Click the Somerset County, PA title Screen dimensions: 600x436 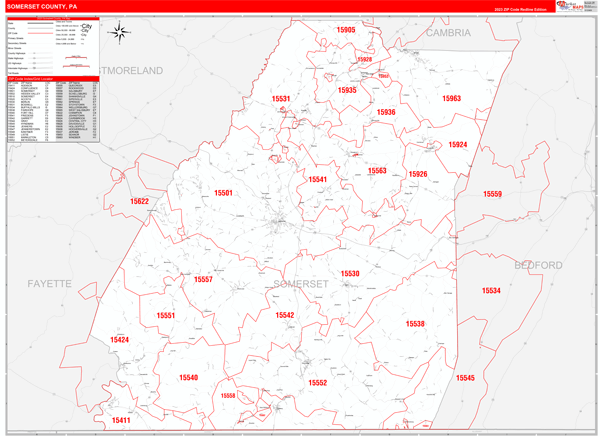coord(48,6)
